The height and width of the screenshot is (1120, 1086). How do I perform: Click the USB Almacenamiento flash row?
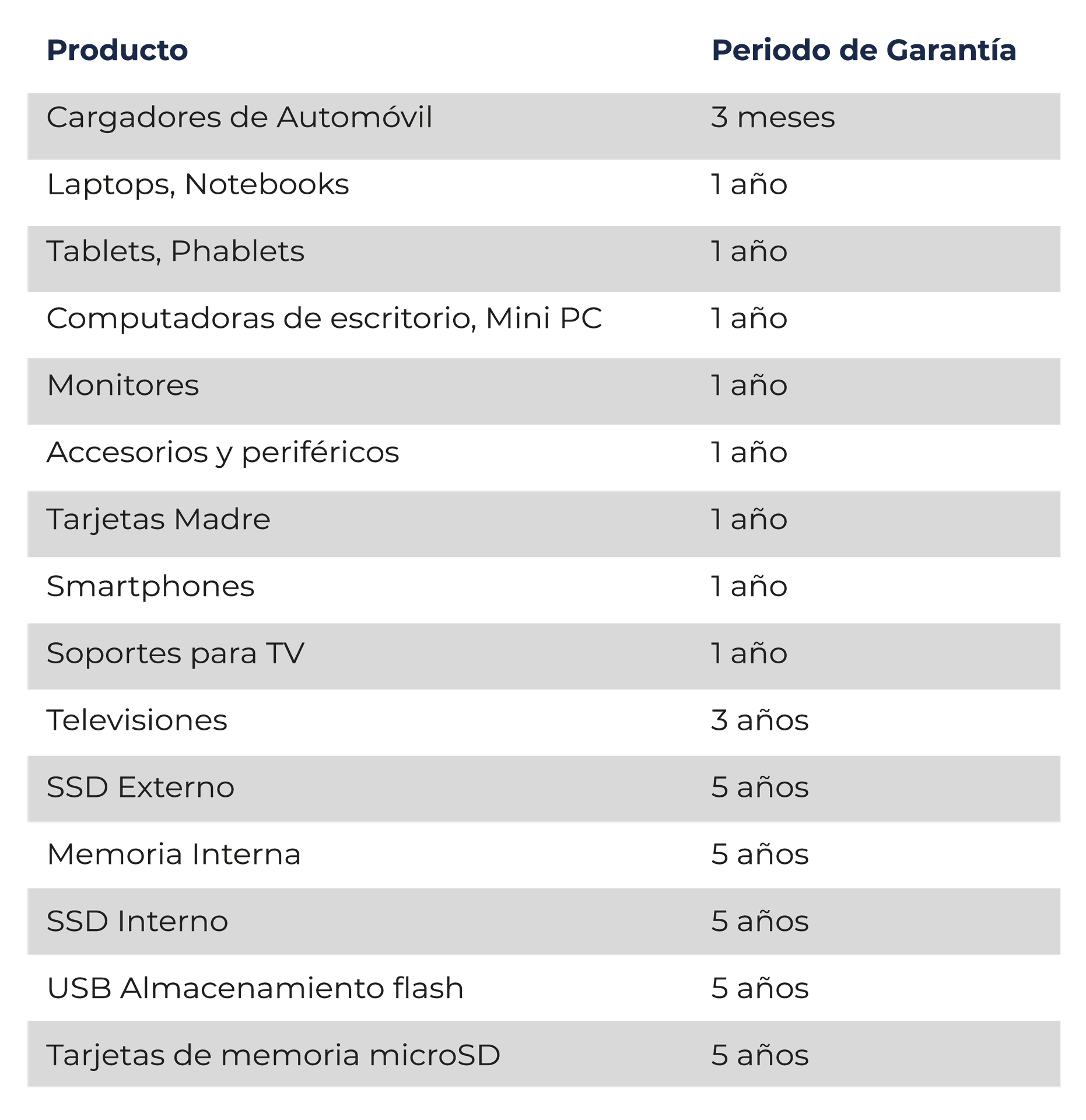click(544, 988)
